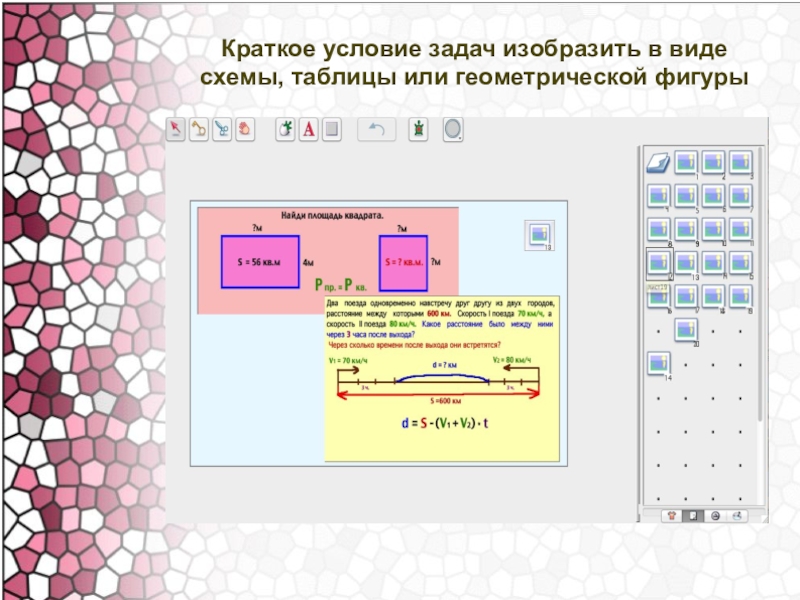Click red question 'Через сколько времени…'

click(x=414, y=345)
